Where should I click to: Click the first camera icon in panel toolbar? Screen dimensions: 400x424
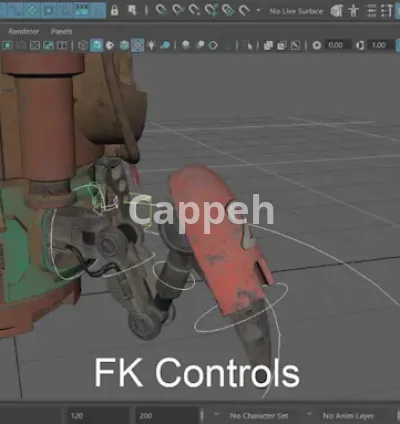[7, 45]
